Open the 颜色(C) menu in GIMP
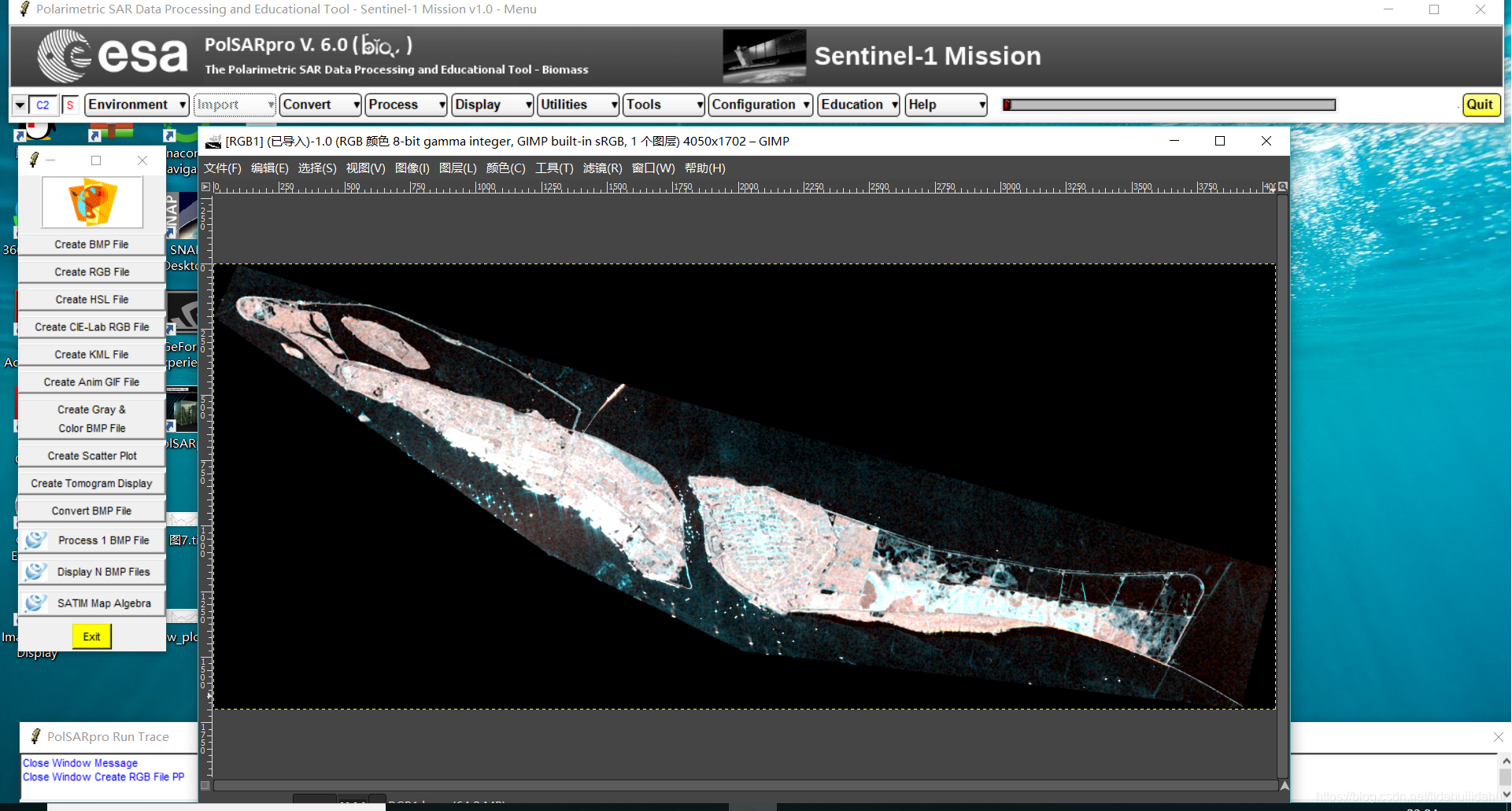This screenshot has height=811, width=1512. 506,168
